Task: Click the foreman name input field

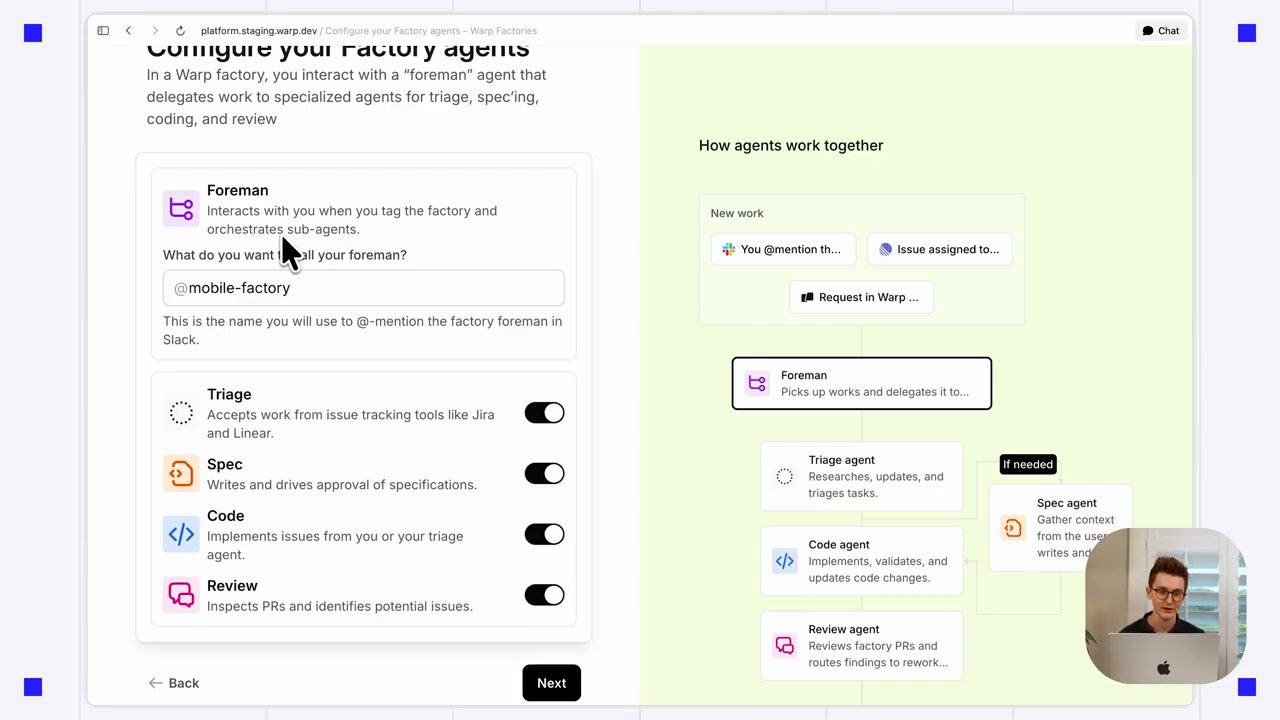Action: coord(364,288)
